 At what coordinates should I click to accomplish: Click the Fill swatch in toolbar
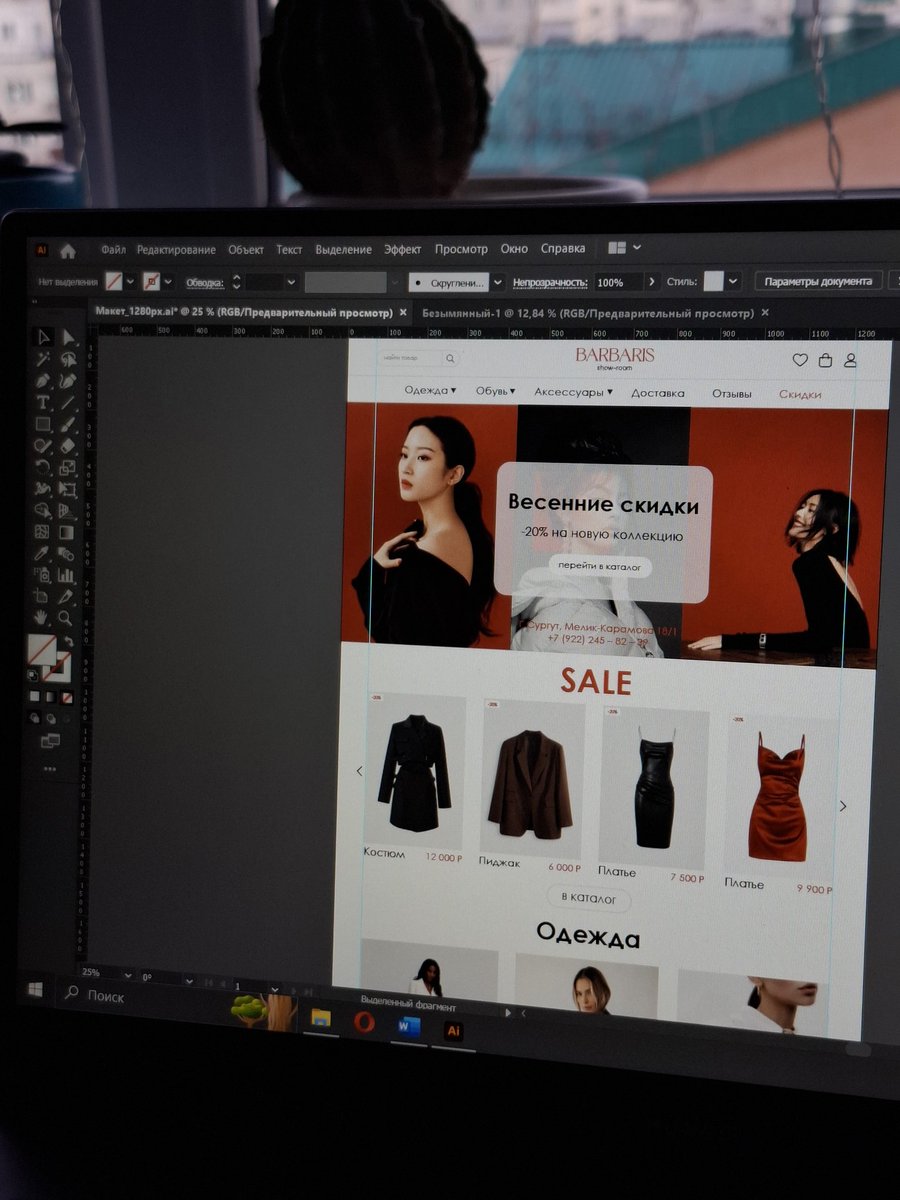pos(42,650)
